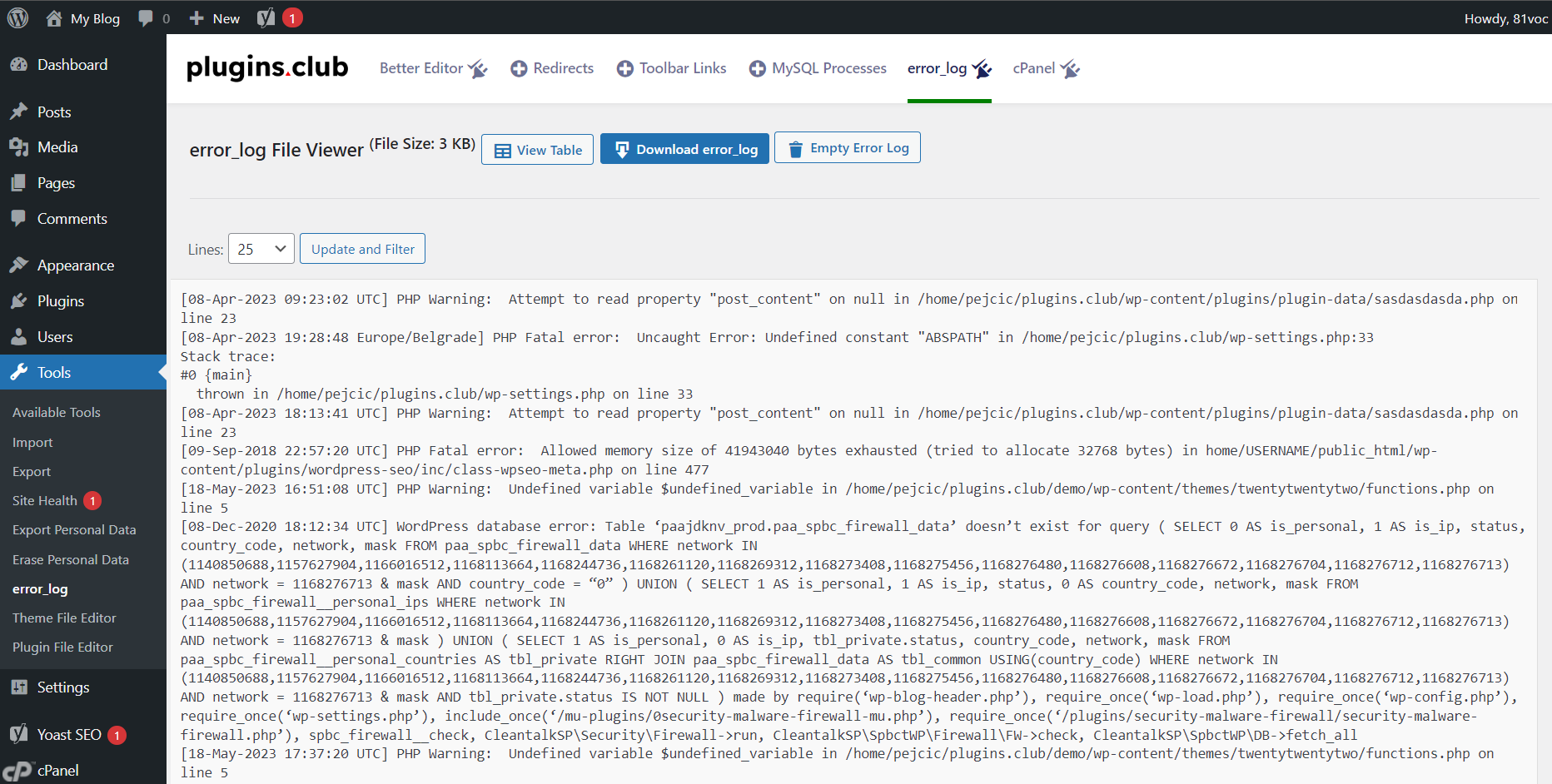
Task: Open the Settings menu label
Action: tap(63, 687)
